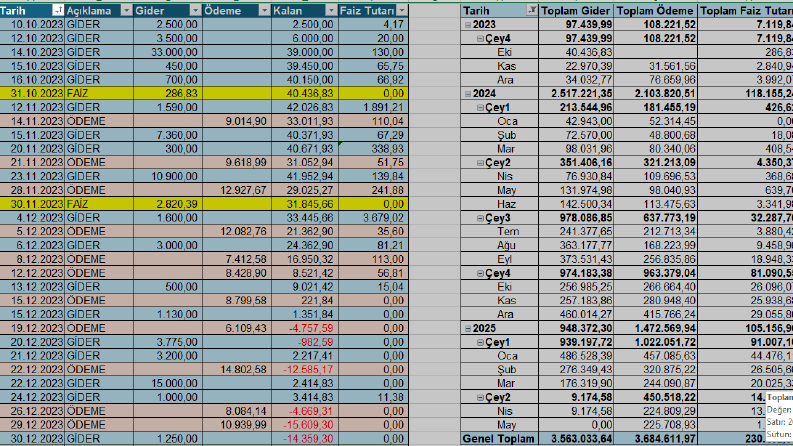Select the pivot value 460.014,27
This screenshot has height=446, width=793.
coord(576,315)
